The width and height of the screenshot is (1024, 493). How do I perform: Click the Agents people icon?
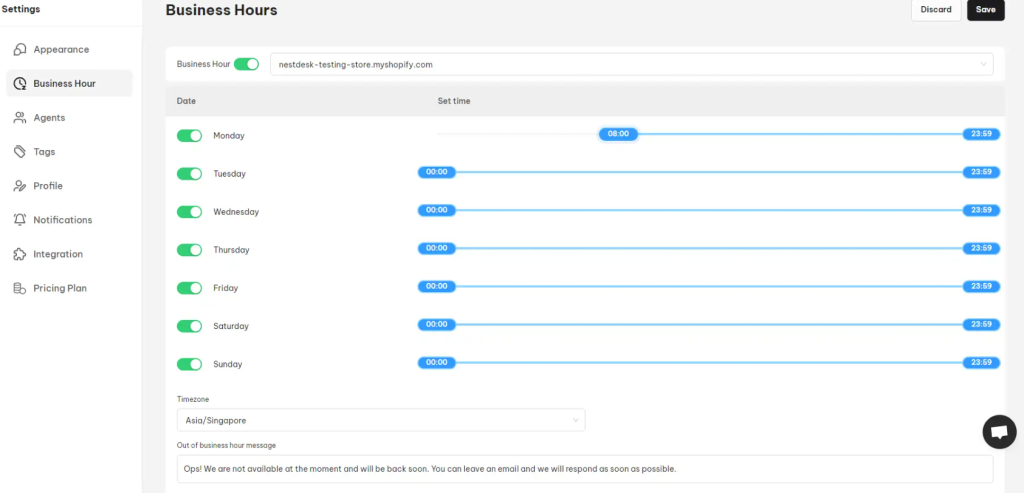pos(20,118)
